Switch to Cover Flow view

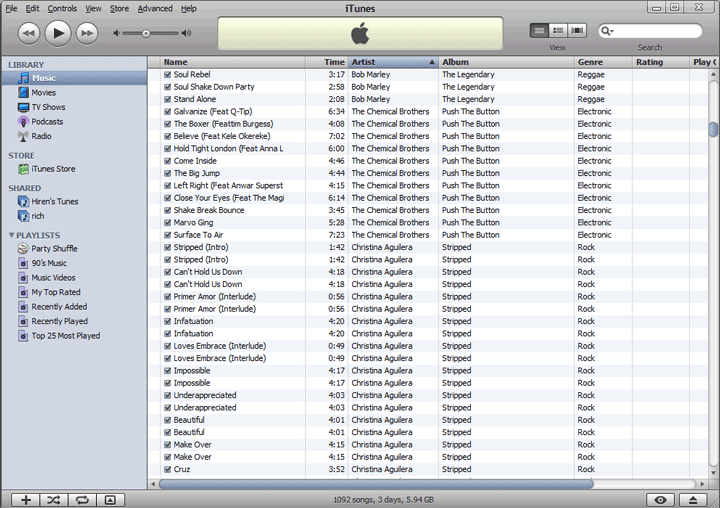577,31
